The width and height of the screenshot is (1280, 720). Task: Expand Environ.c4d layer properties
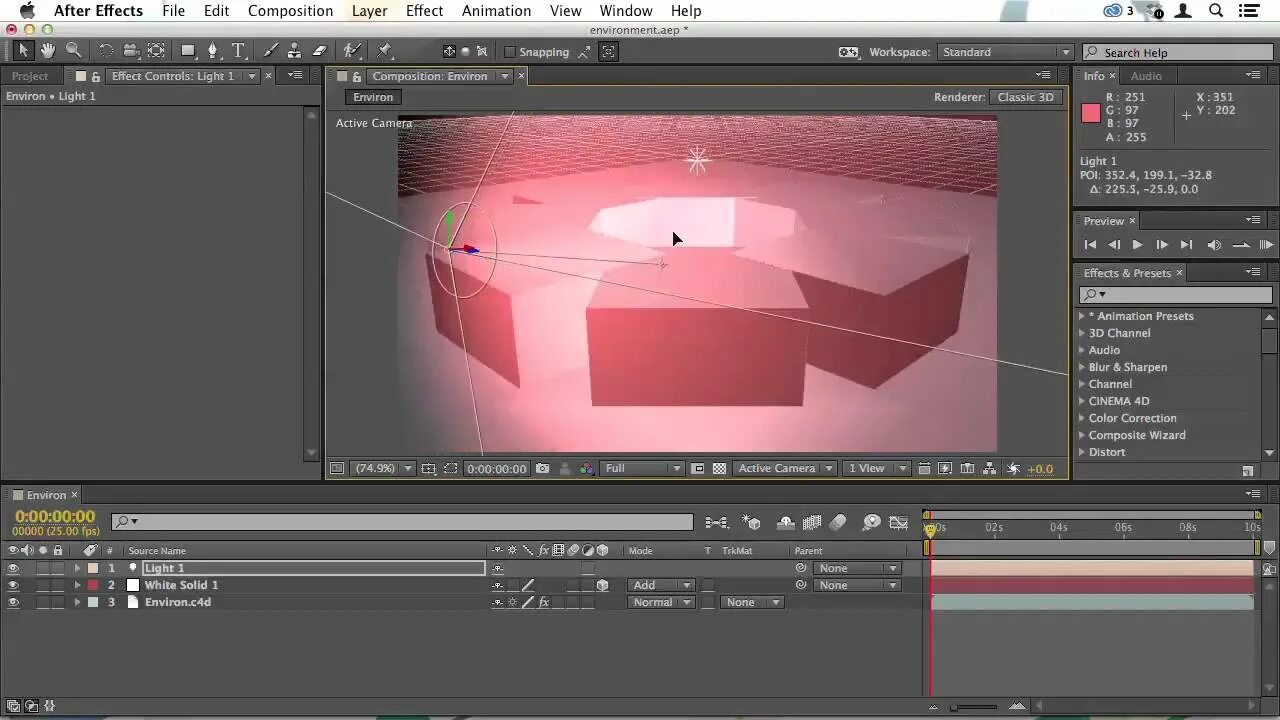click(77, 602)
